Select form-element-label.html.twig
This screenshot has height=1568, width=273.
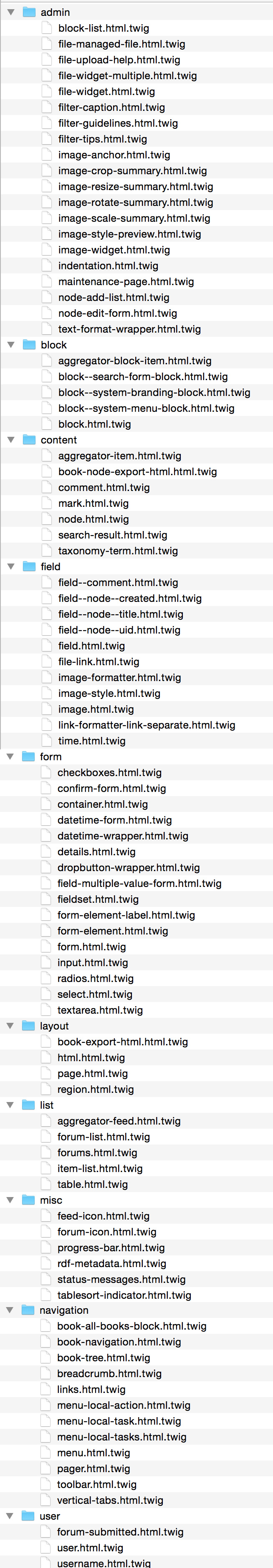pyautogui.click(x=127, y=914)
